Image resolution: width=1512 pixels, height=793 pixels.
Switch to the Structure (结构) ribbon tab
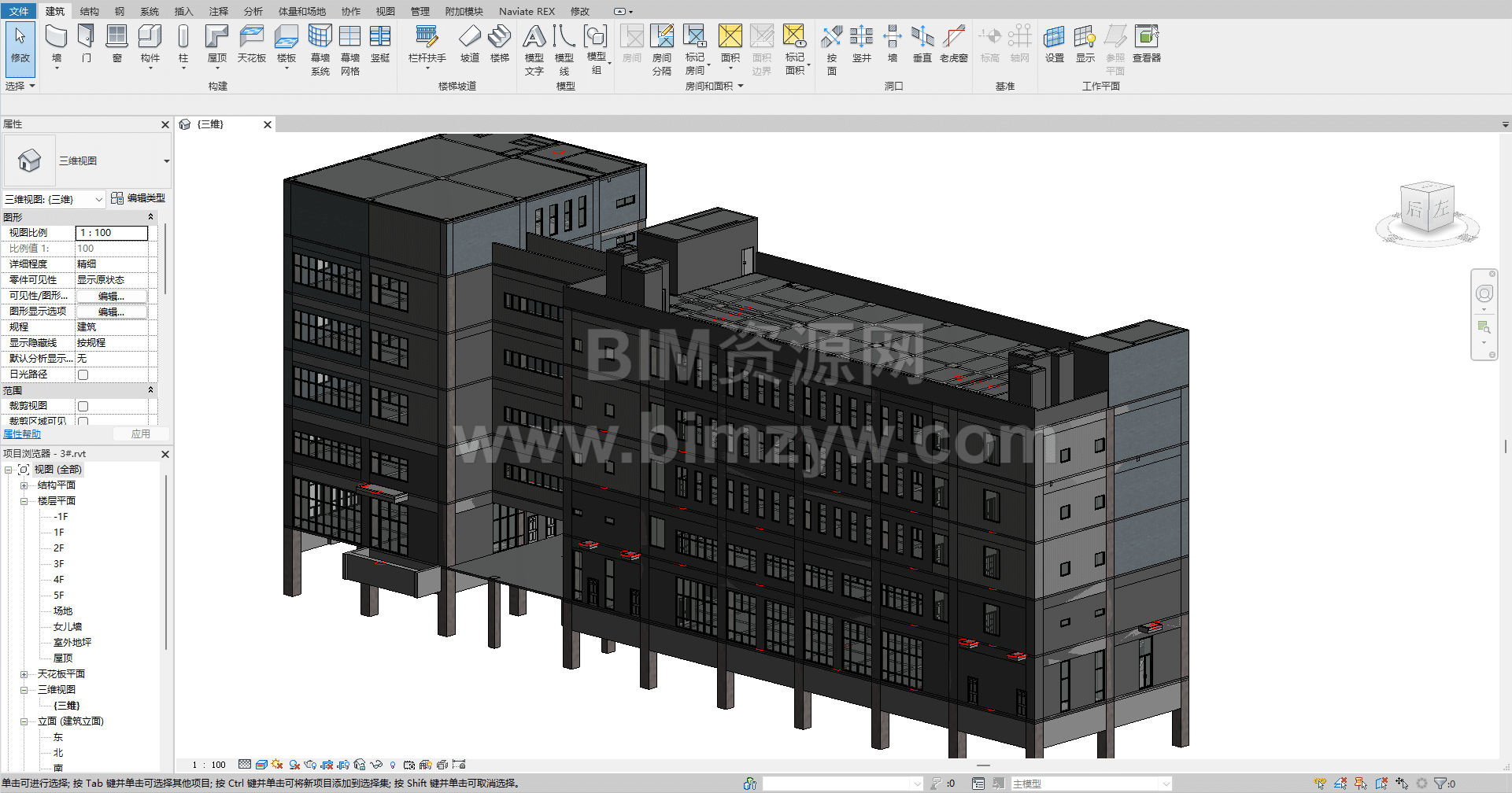pyautogui.click(x=90, y=11)
